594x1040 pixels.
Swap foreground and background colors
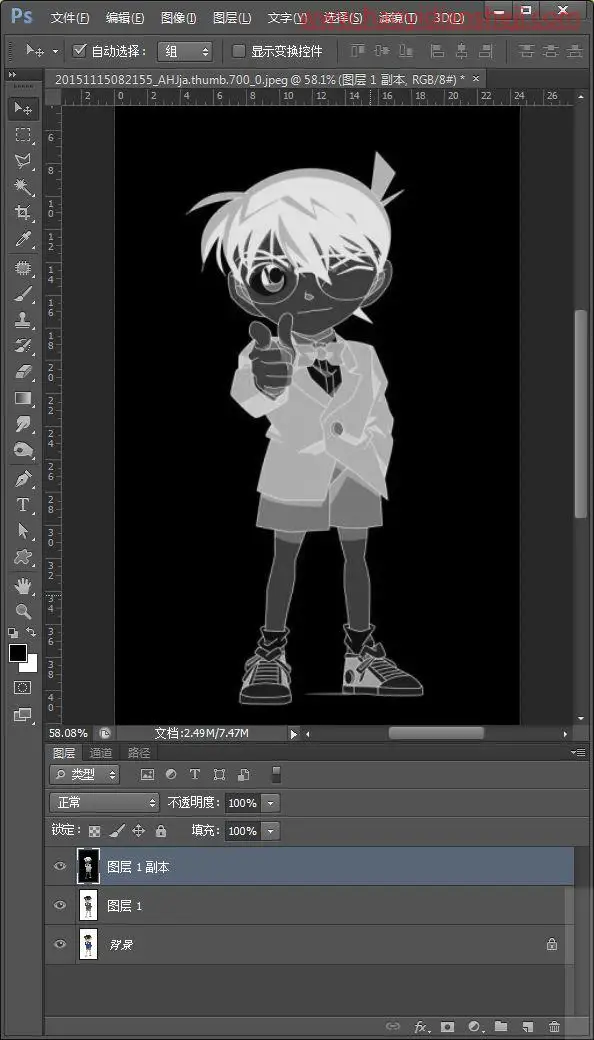(x=30, y=631)
